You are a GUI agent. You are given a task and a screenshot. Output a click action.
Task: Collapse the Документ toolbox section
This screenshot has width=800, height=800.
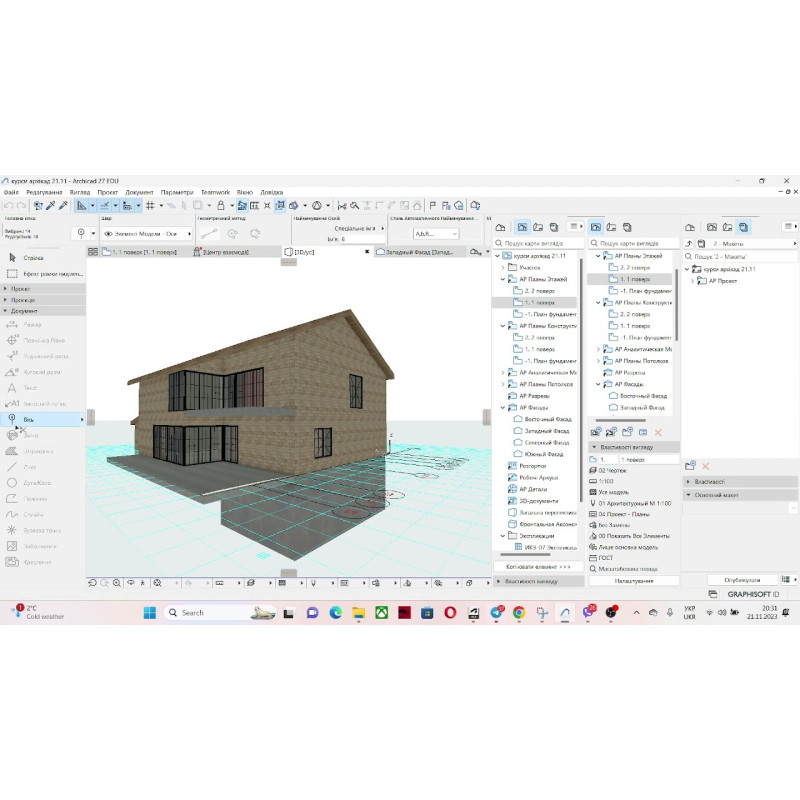5,311
